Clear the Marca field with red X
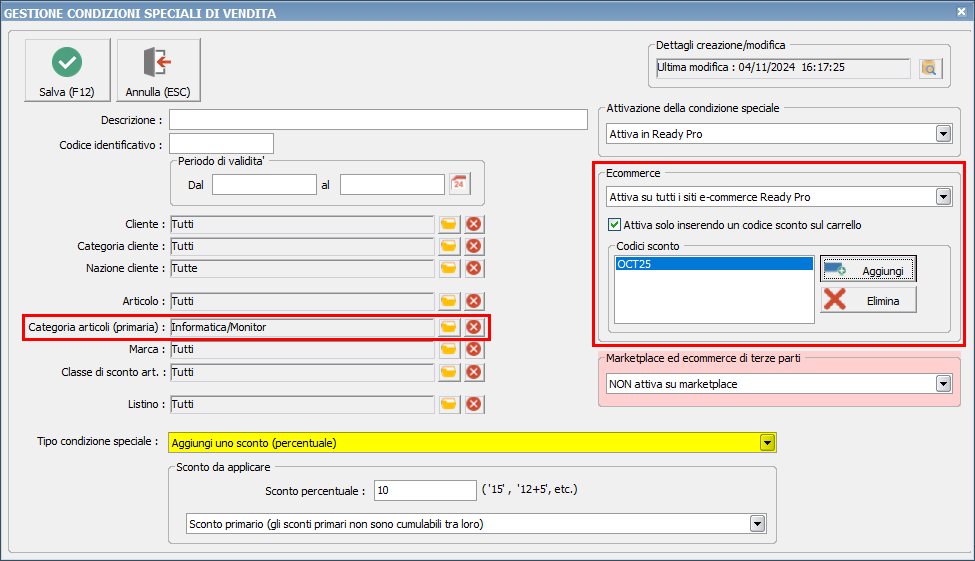This screenshot has width=975, height=561. pos(474,349)
